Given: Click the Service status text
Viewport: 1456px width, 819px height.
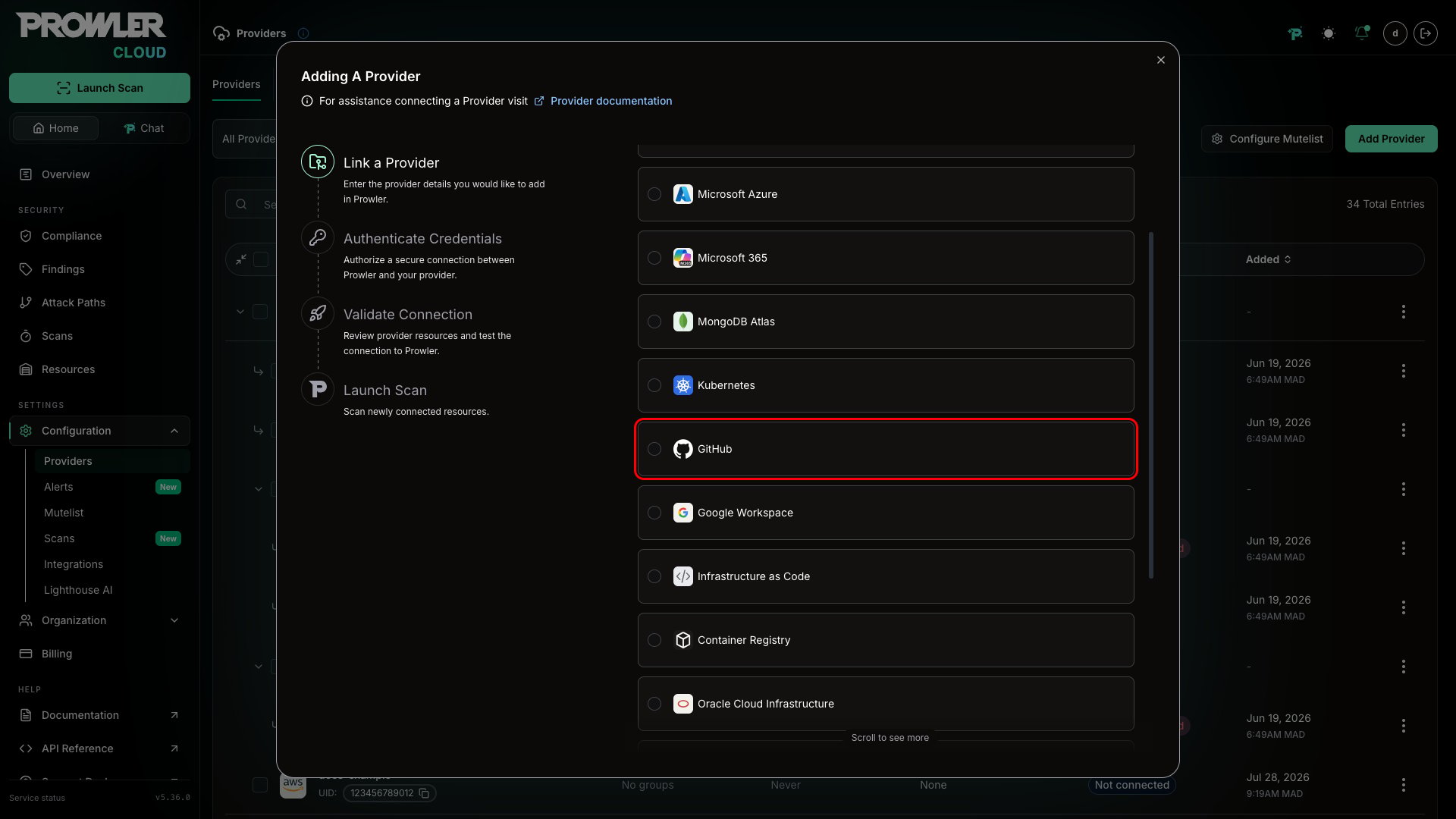Looking at the screenshot, I should pyautogui.click(x=37, y=798).
